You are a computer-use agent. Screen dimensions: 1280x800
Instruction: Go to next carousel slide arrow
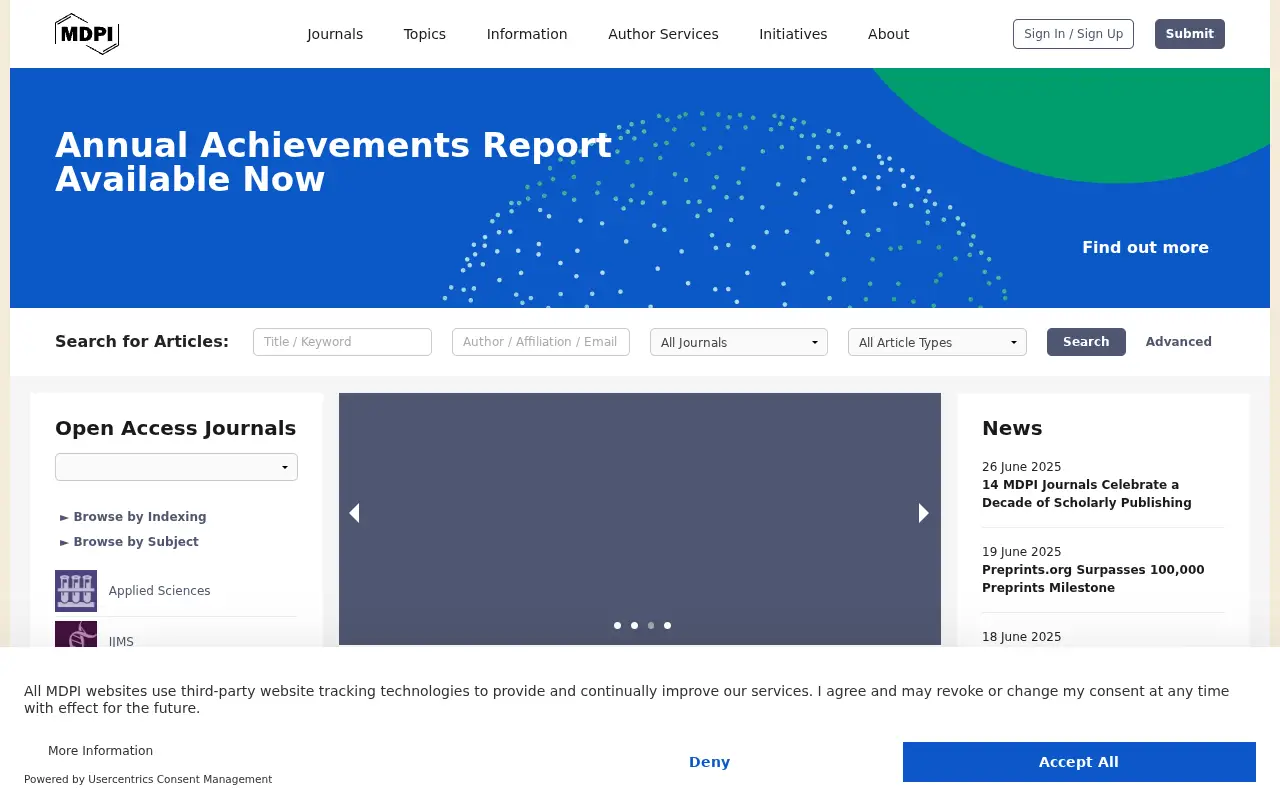[924, 513]
